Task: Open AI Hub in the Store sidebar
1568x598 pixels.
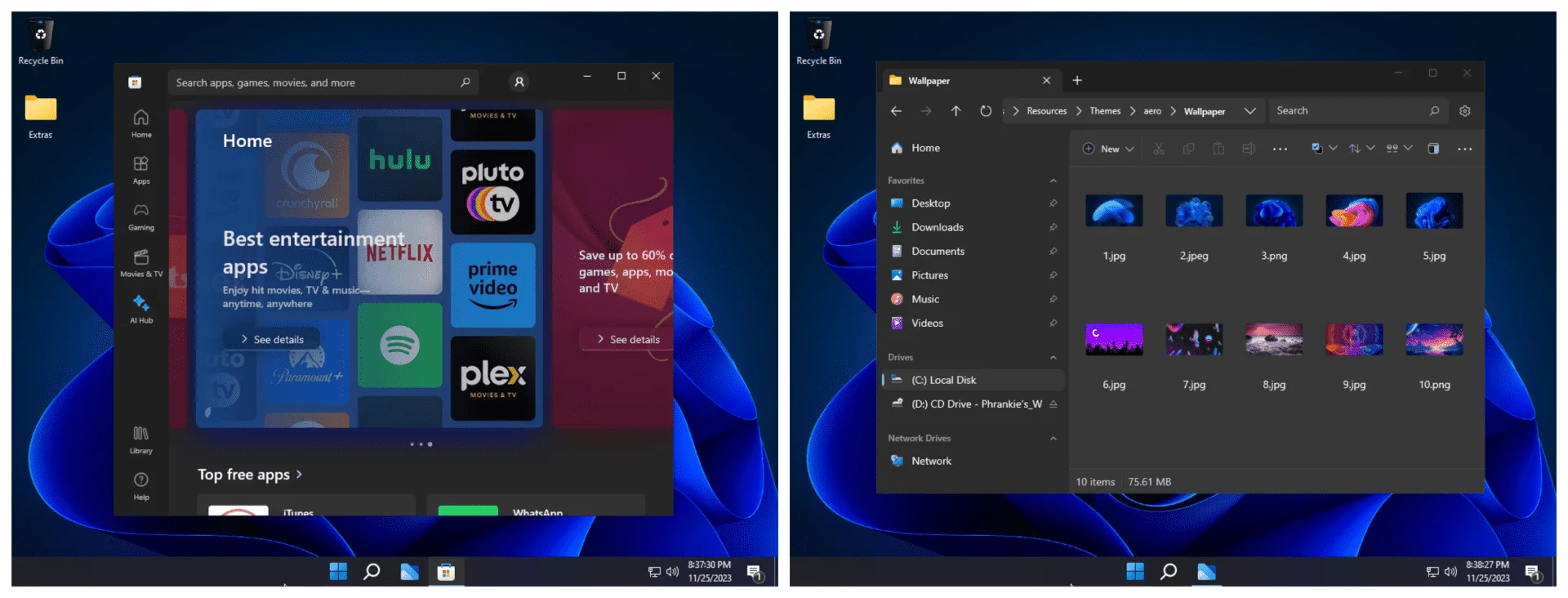Action: pos(141,310)
